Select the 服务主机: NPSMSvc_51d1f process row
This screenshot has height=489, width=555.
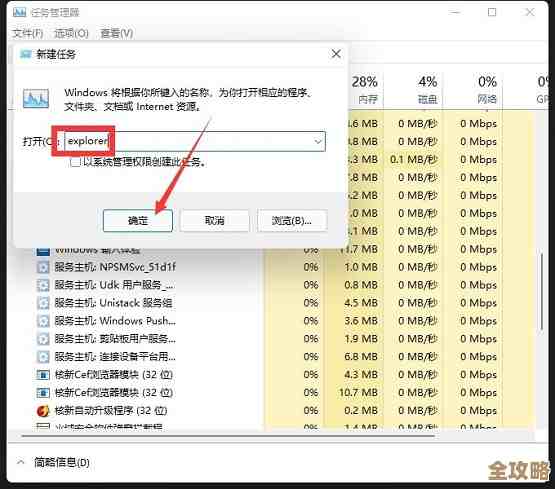[x=115, y=267]
